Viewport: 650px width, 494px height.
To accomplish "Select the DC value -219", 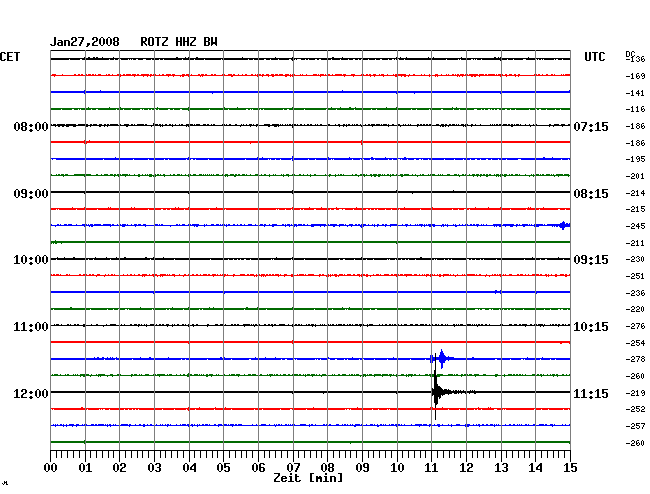I will (635, 393).
